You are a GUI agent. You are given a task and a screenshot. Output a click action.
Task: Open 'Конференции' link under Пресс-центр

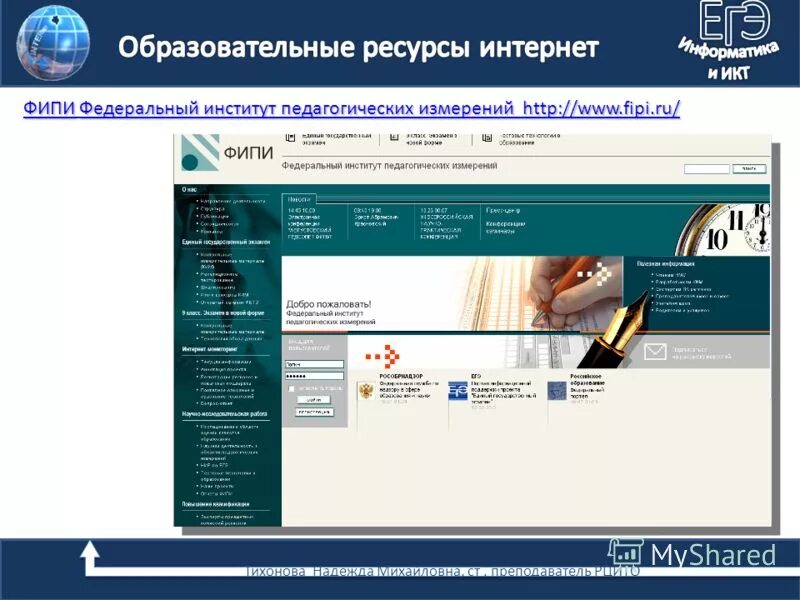pyautogui.click(x=506, y=224)
